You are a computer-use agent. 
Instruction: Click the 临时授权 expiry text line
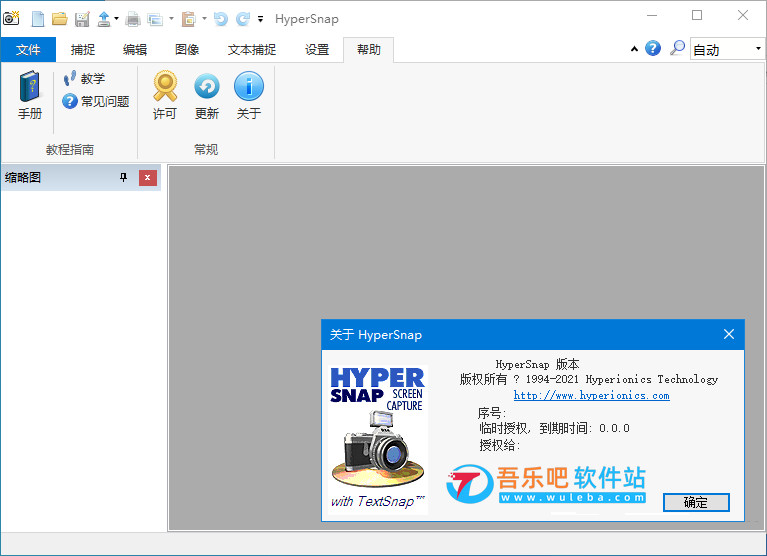554,428
